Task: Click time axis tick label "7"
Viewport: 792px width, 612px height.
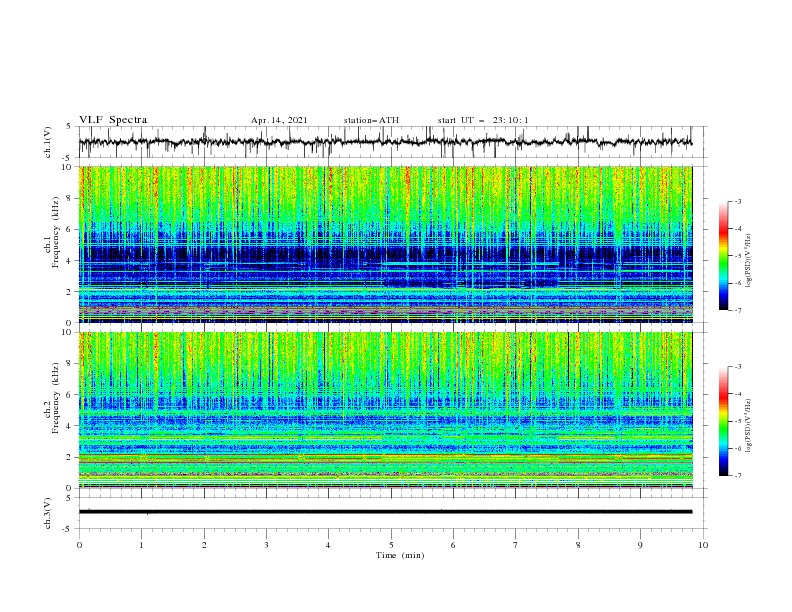Action: click(516, 545)
